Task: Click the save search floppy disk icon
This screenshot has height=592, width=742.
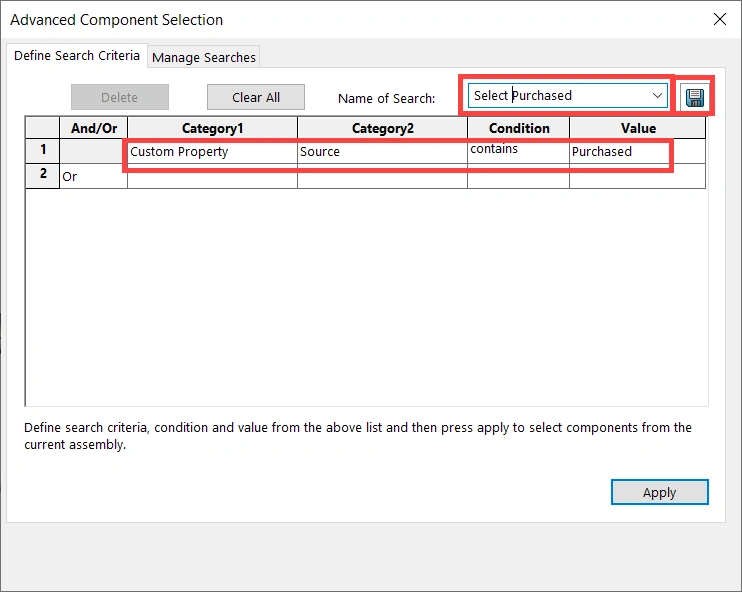Action: [x=695, y=97]
